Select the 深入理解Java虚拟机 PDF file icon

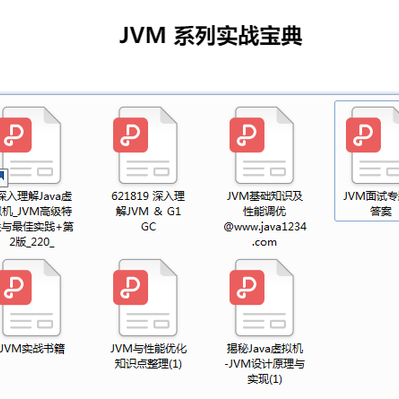31,145
